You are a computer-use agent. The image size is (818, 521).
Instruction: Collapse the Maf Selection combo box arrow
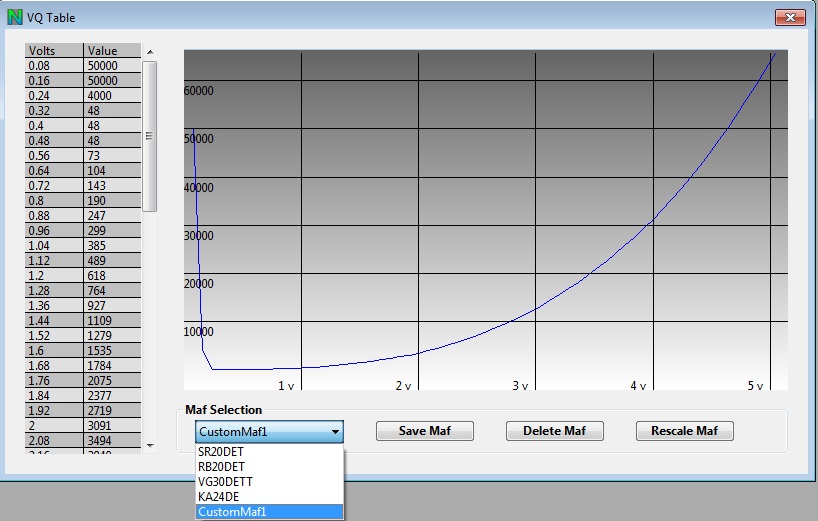point(335,432)
